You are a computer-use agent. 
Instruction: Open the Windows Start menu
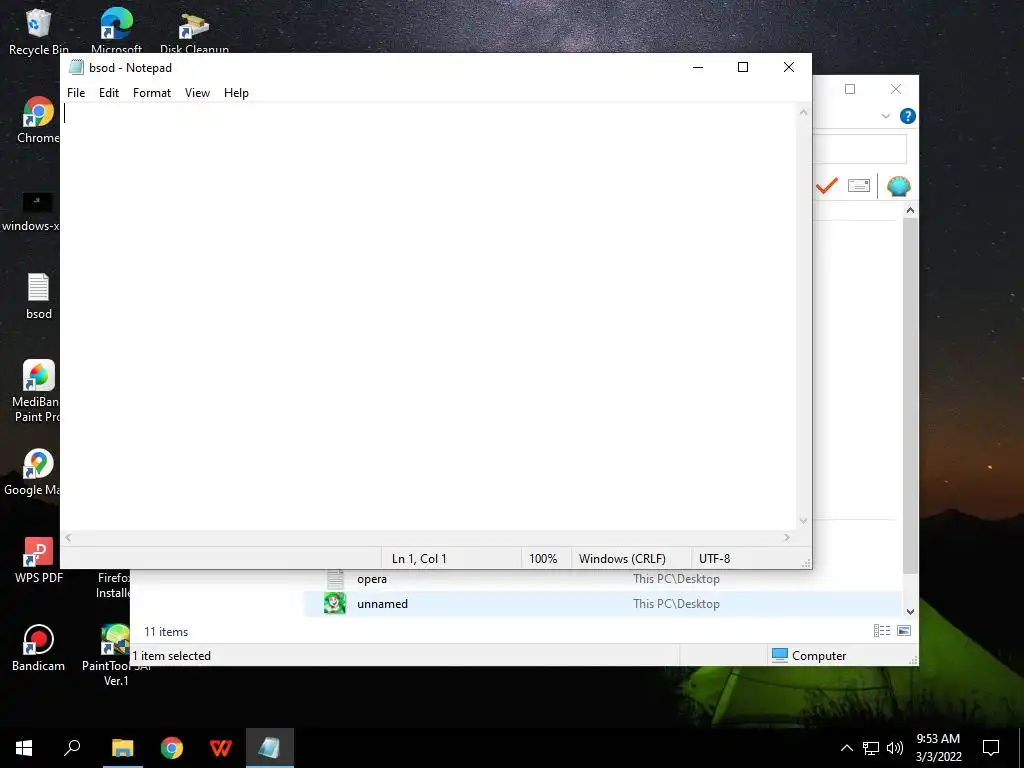point(24,748)
